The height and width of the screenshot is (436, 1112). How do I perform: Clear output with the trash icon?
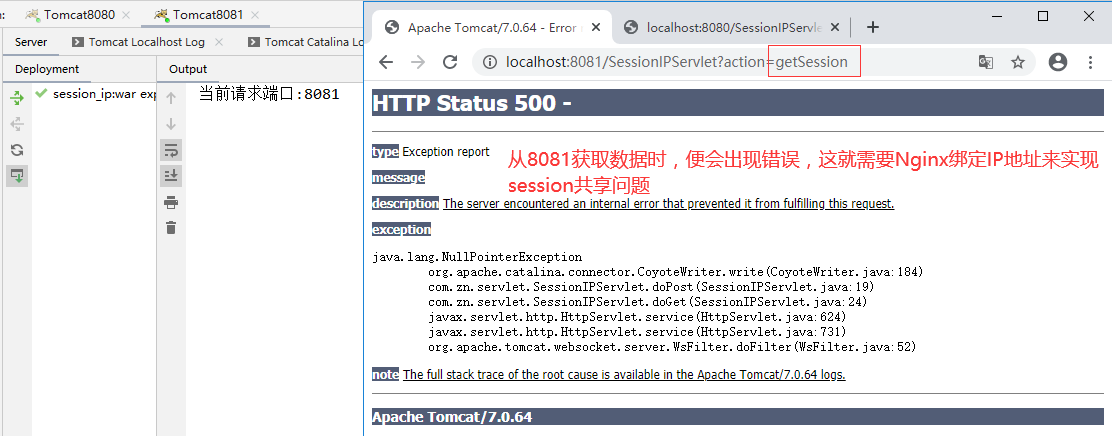pyautogui.click(x=171, y=228)
